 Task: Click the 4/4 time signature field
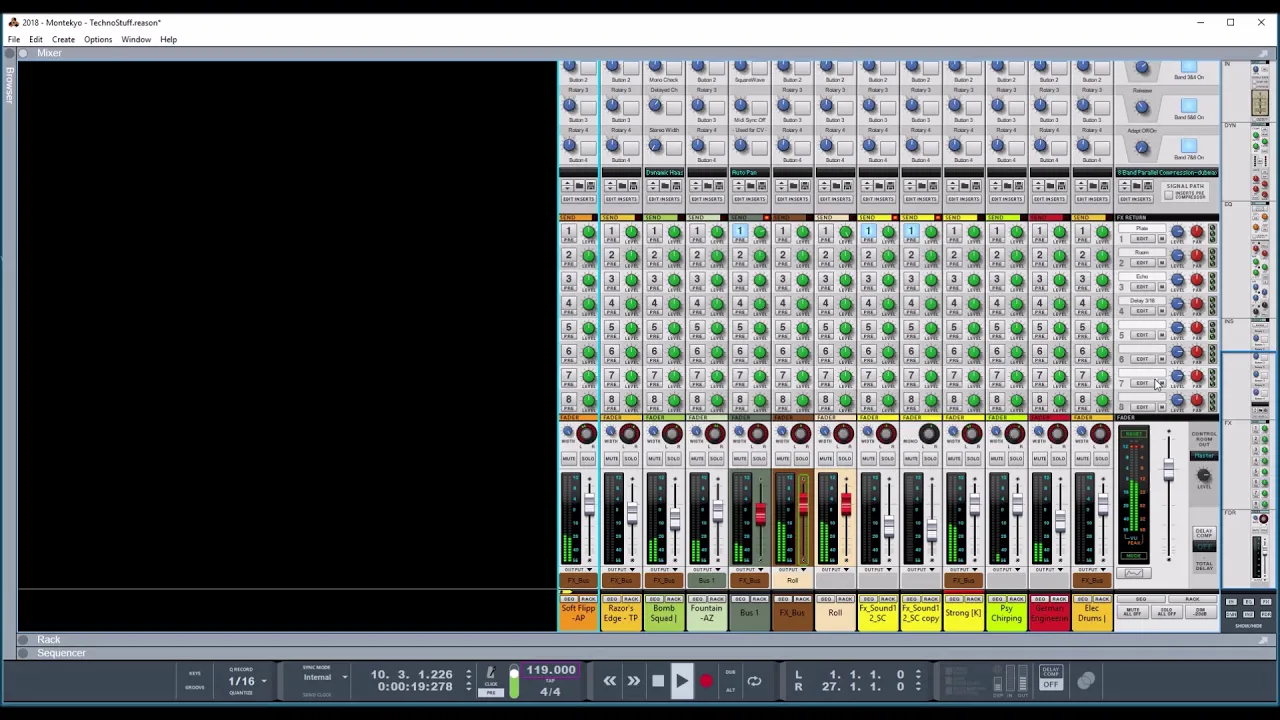click(550, 691)
